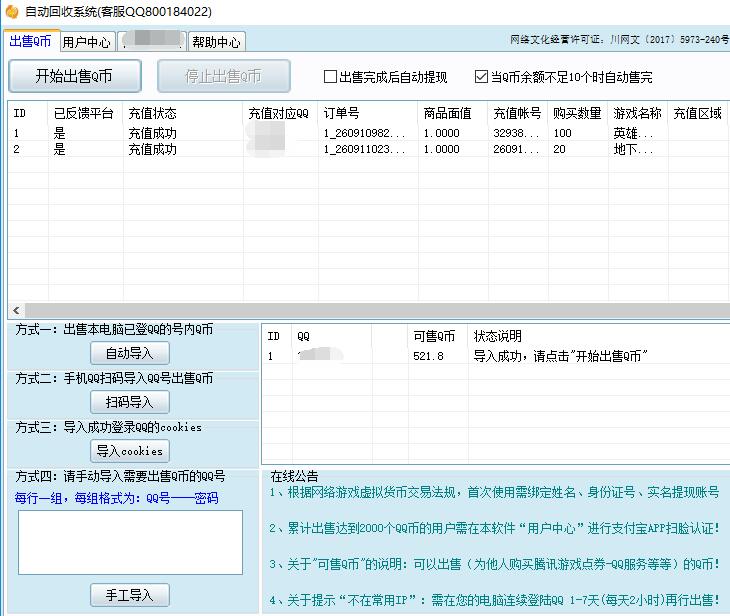This screenshot has width=730, height=616.
Task: Switch to the 出售Q币 tab
Action: point(31,41)
